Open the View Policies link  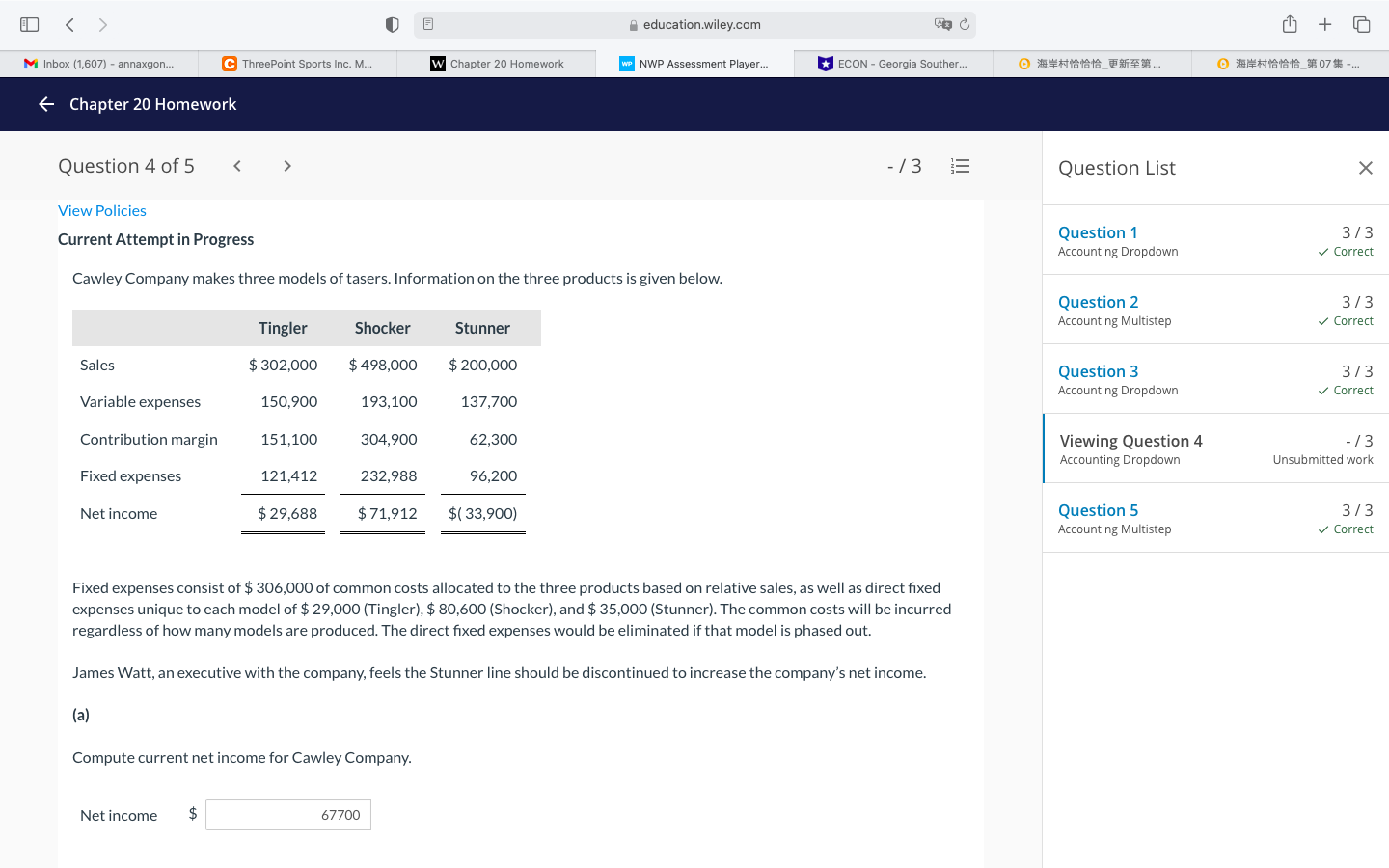point(101,210)
